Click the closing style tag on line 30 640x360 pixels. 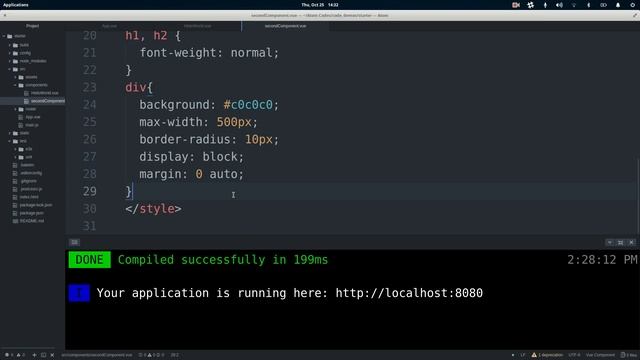point(153,209)
